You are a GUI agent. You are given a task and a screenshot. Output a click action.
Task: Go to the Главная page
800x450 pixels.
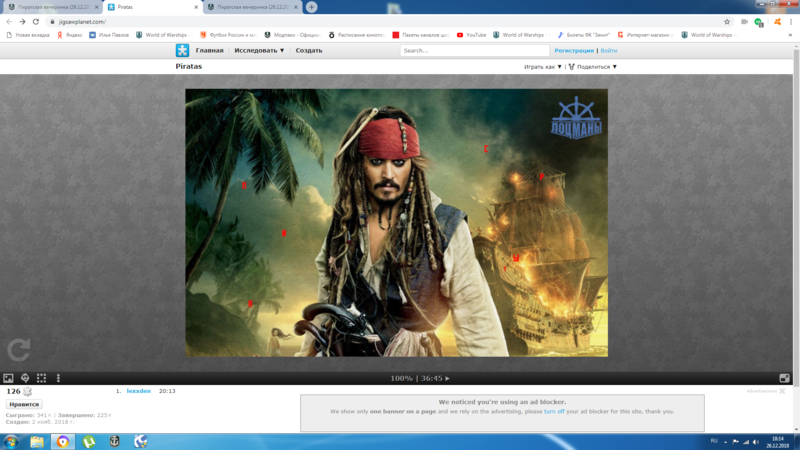(210, 50)
